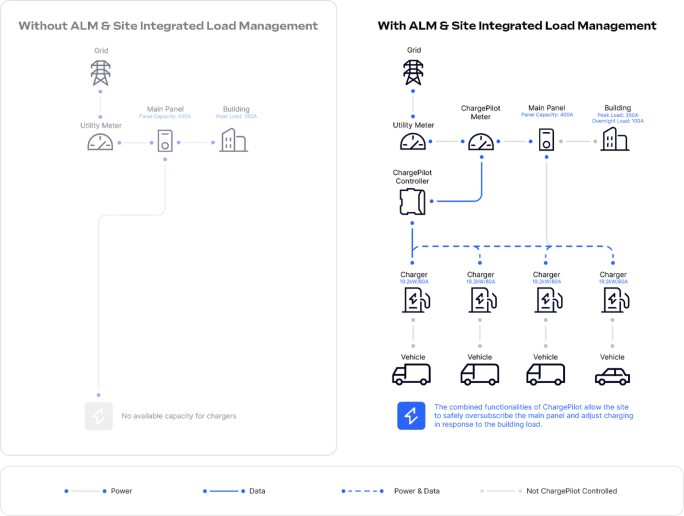Select the Utility Meter gauge icon in With ALM diagram
Image resolution: width=684 pixels, height=516 pixels.
413,142
